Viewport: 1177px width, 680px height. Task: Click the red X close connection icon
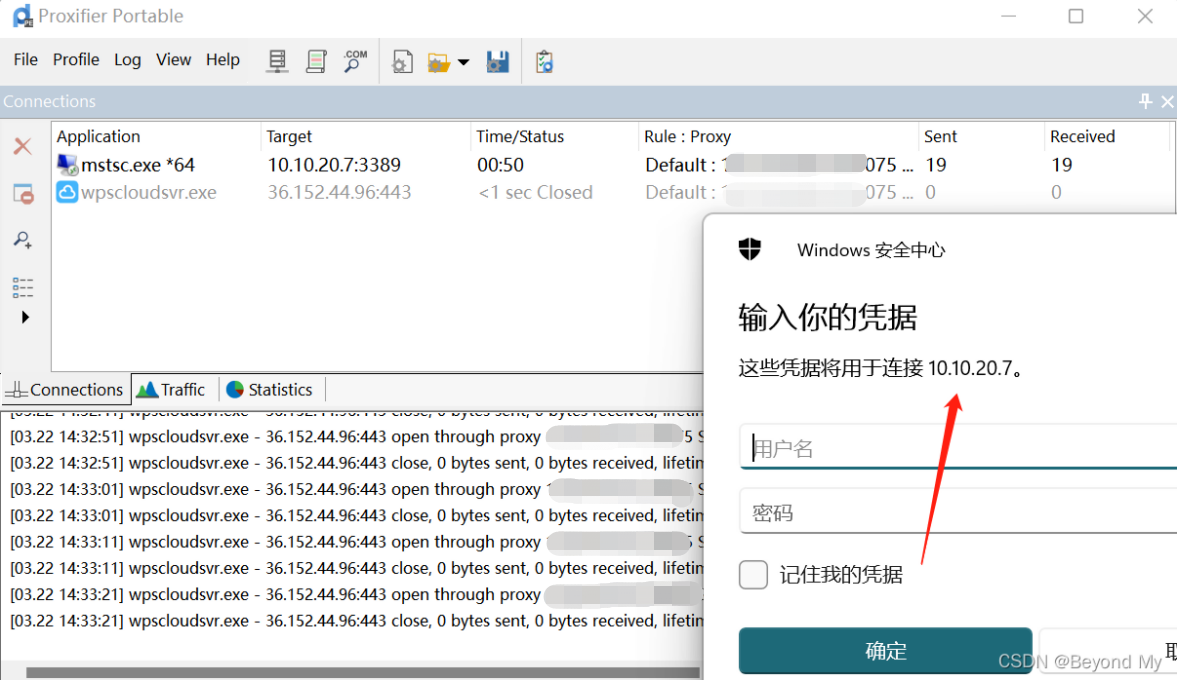click(x=23, y=146)
